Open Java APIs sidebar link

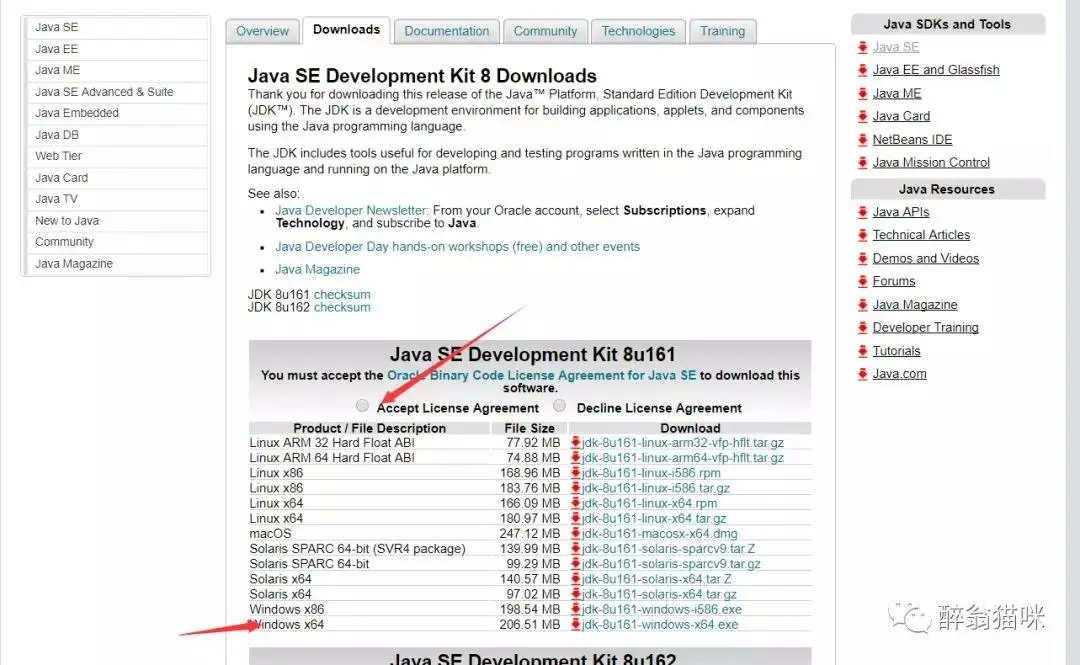click(x=901, y=212)
